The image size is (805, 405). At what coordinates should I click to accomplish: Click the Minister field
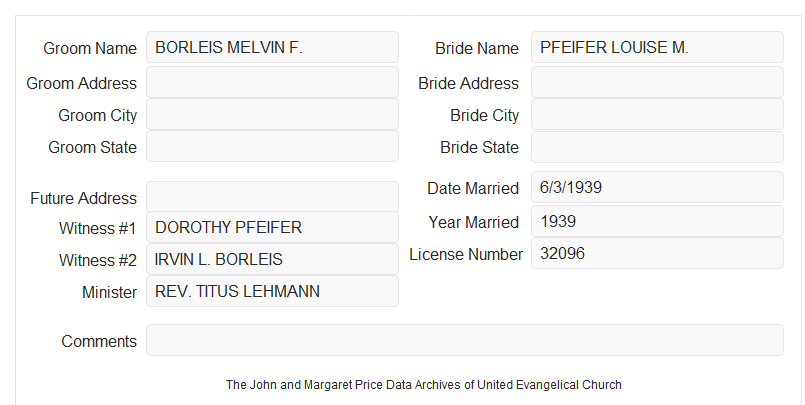[x=272, y=291]
